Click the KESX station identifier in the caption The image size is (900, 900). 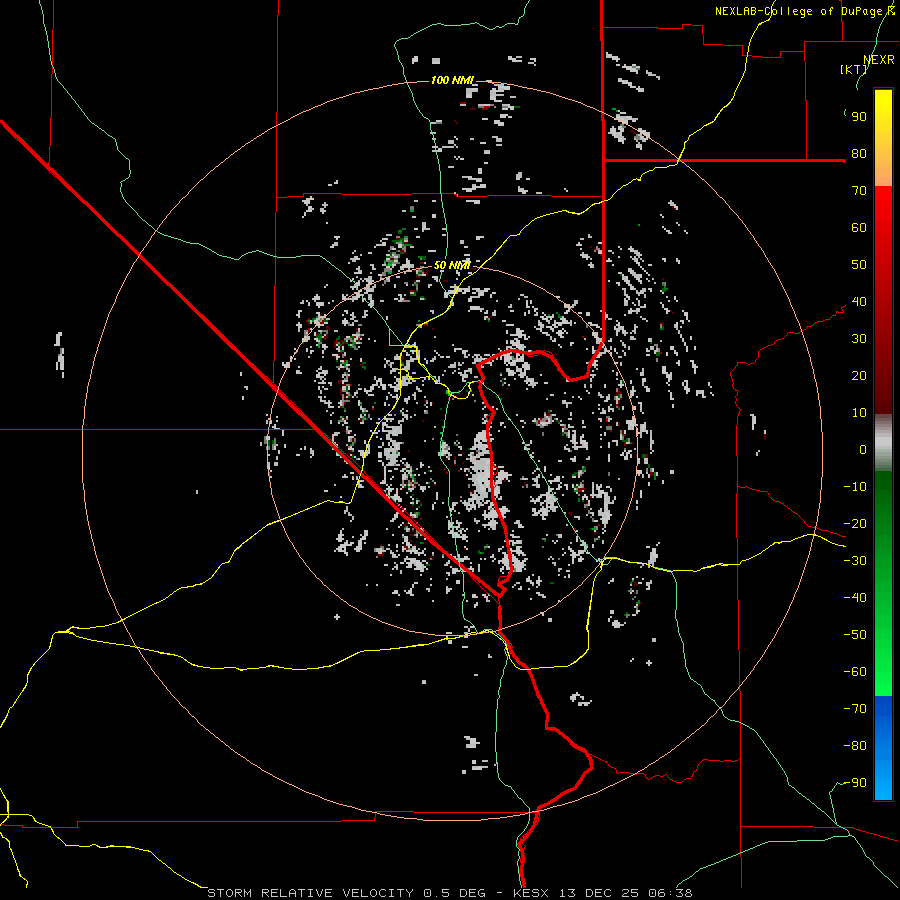[x=531, y=893]
